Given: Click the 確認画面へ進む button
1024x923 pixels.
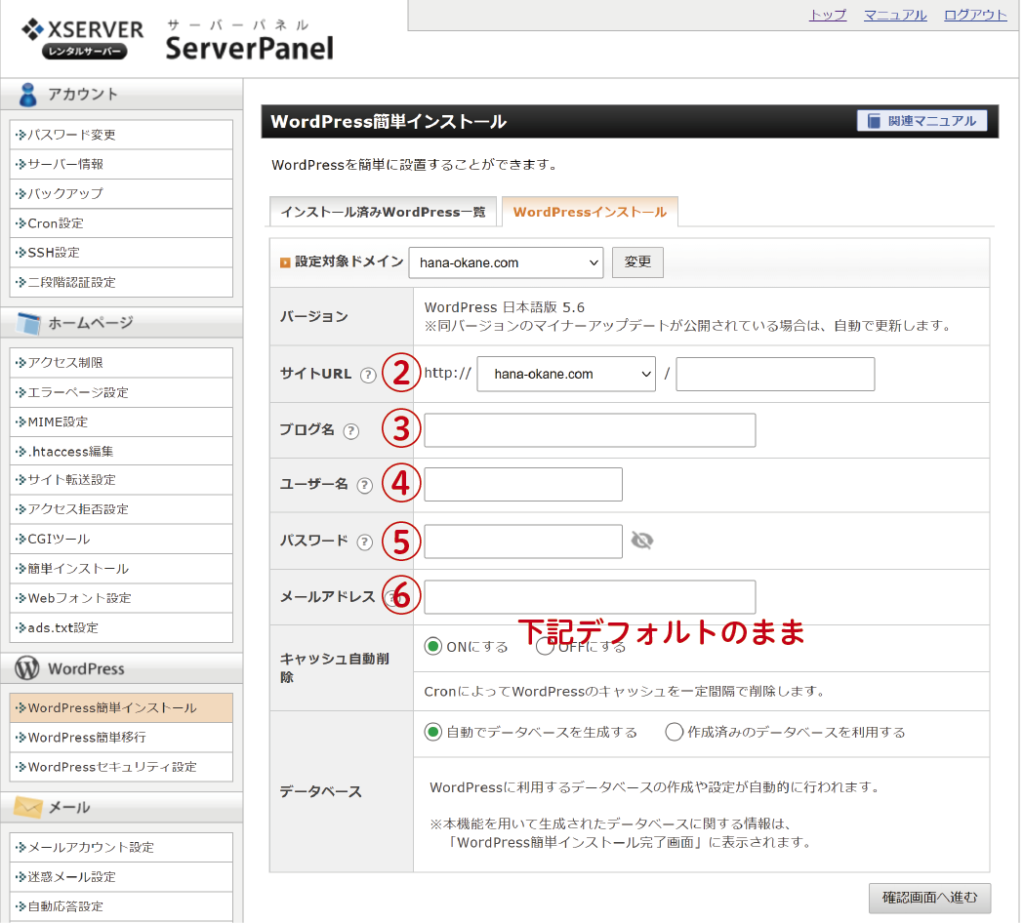Looking at the screenshot, I should click(929, 898).
